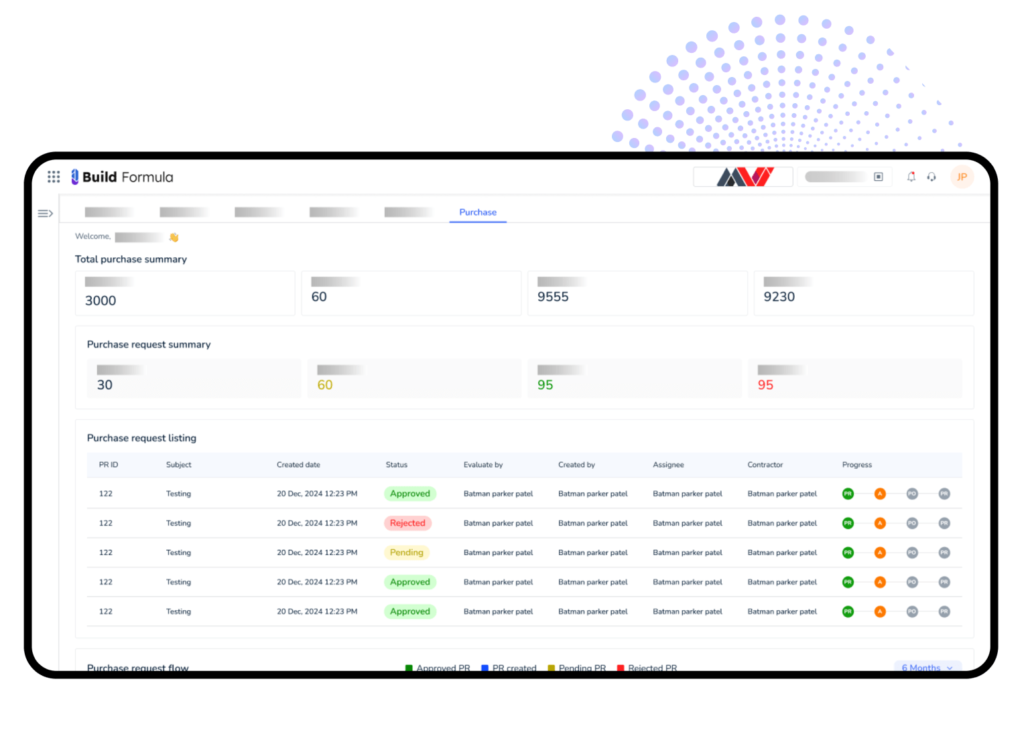Screen dimensions: 1024x730
Task: Click the created date in the Pending row
Action: coord(317,552)
